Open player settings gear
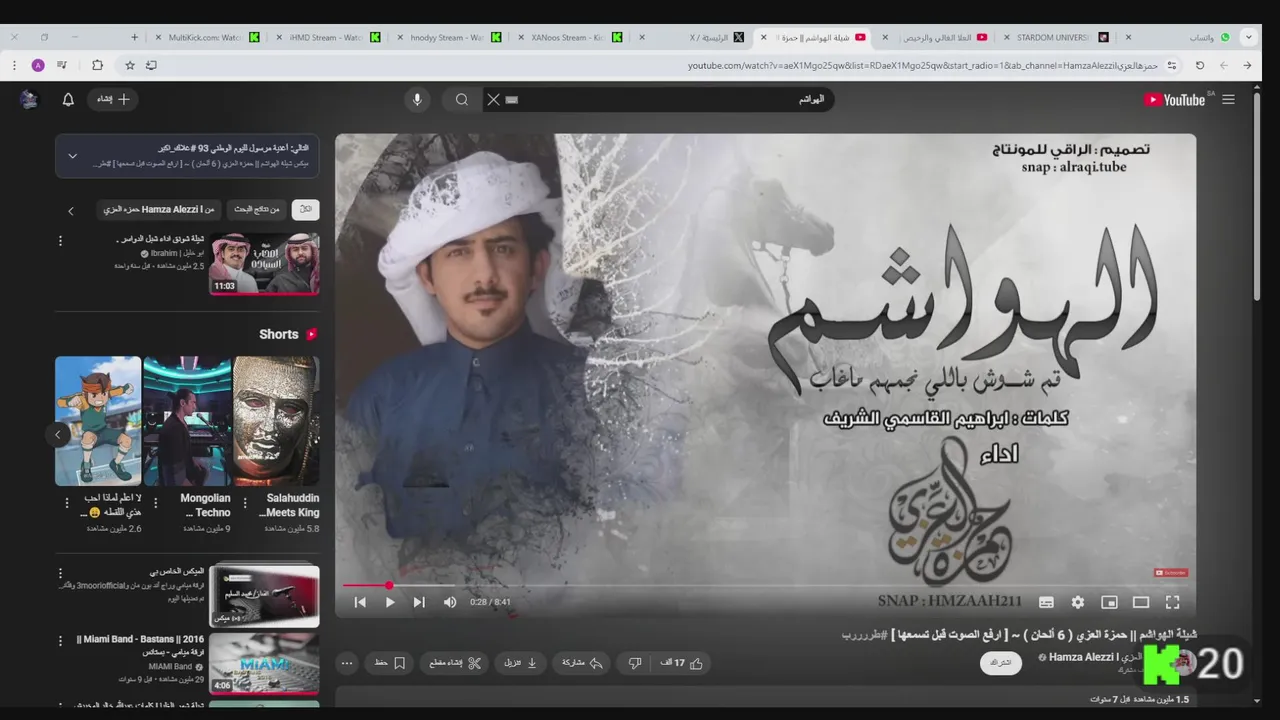 pyautogui.click(x=1077, y=602)
